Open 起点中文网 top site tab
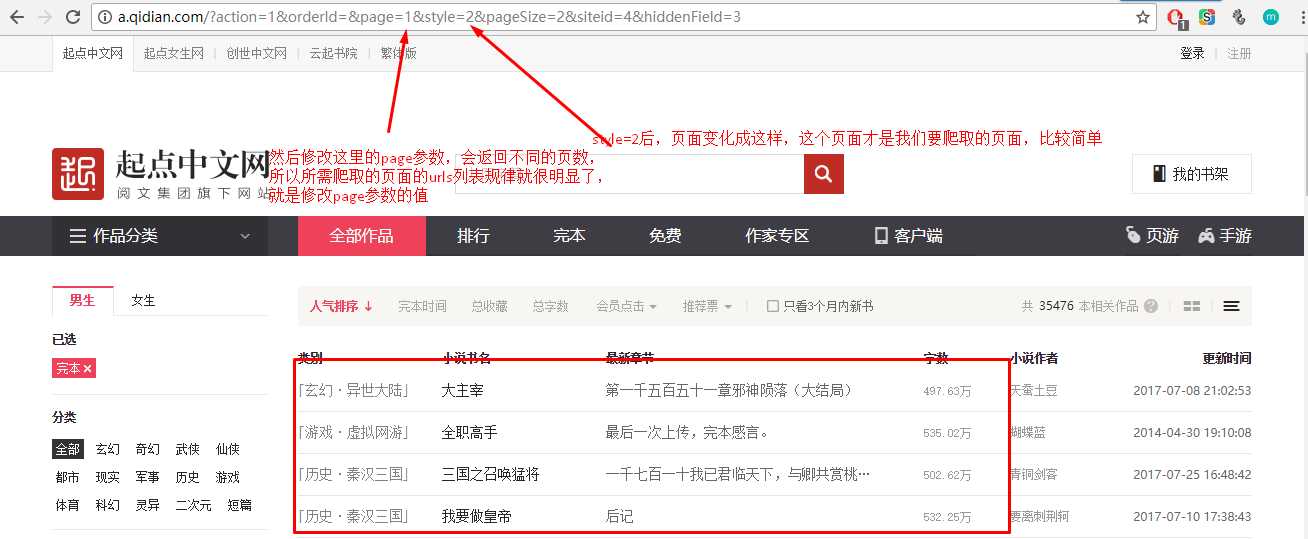Image resolution: width=1308 pixels, height=539 pixels. point(92,53)
